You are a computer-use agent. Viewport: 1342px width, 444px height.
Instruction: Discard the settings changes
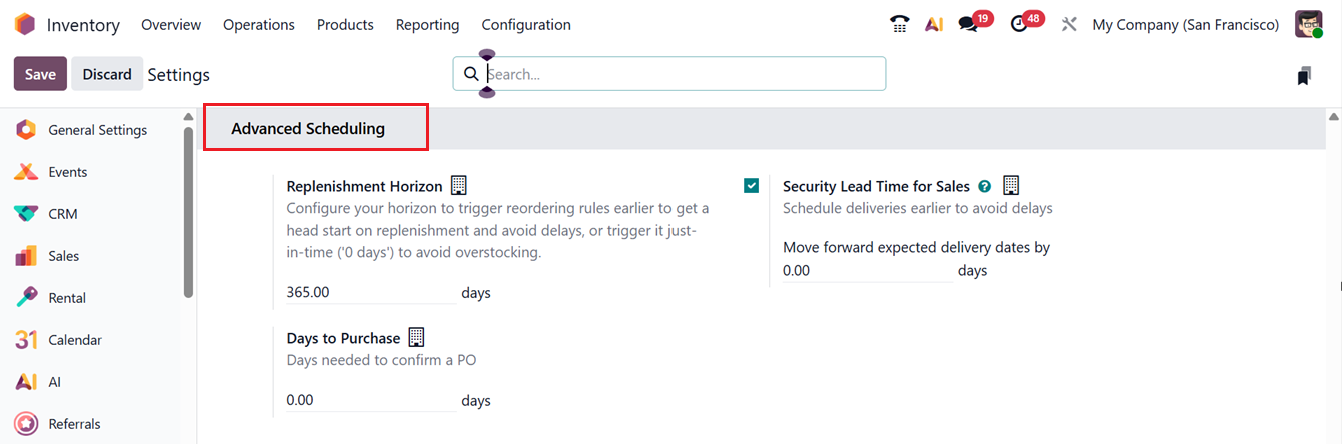(x=107, y=74)
